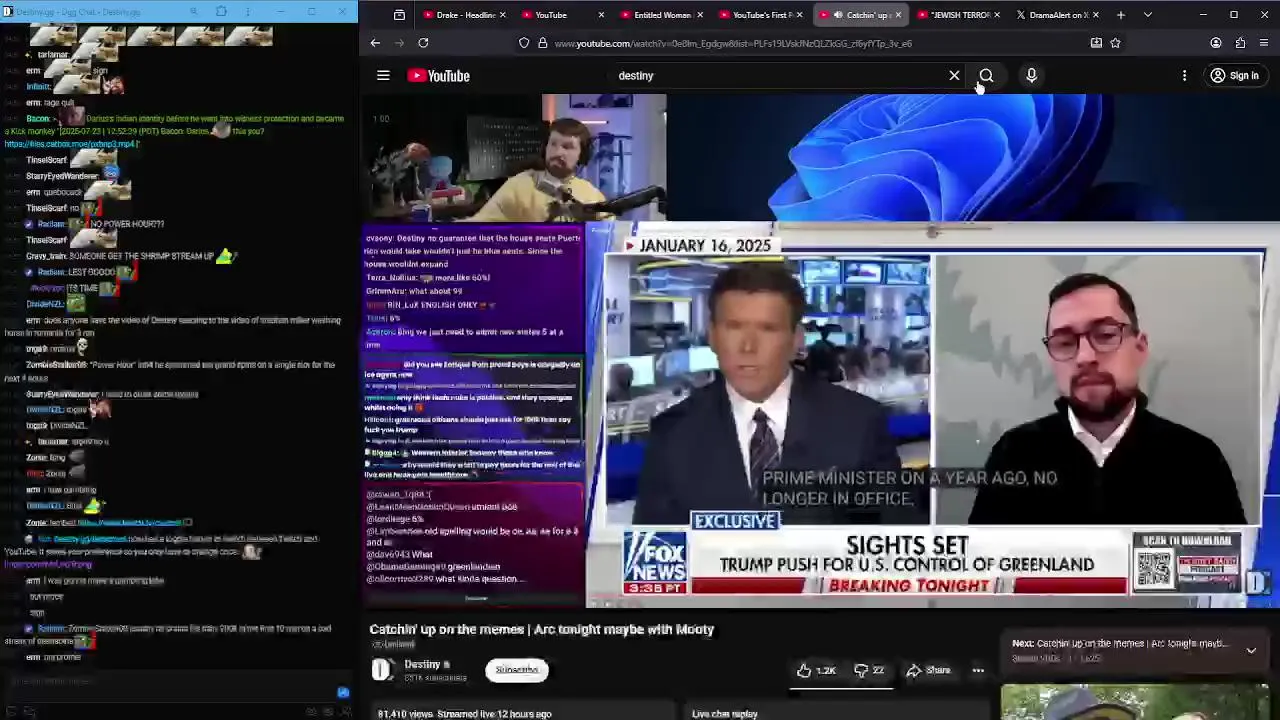Expand the list all tabs dropdown arrow
1280x720 pixels.
pos(1147,15)
